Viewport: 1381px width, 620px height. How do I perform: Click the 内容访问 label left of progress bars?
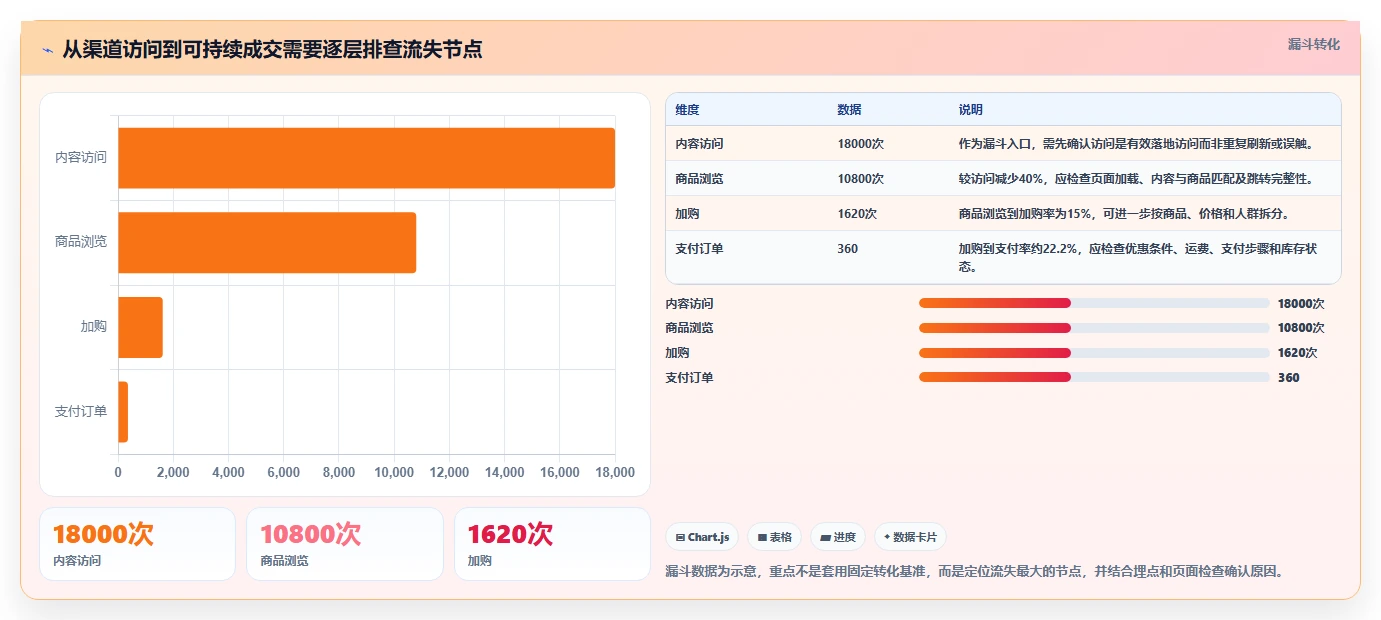[690, 304]
